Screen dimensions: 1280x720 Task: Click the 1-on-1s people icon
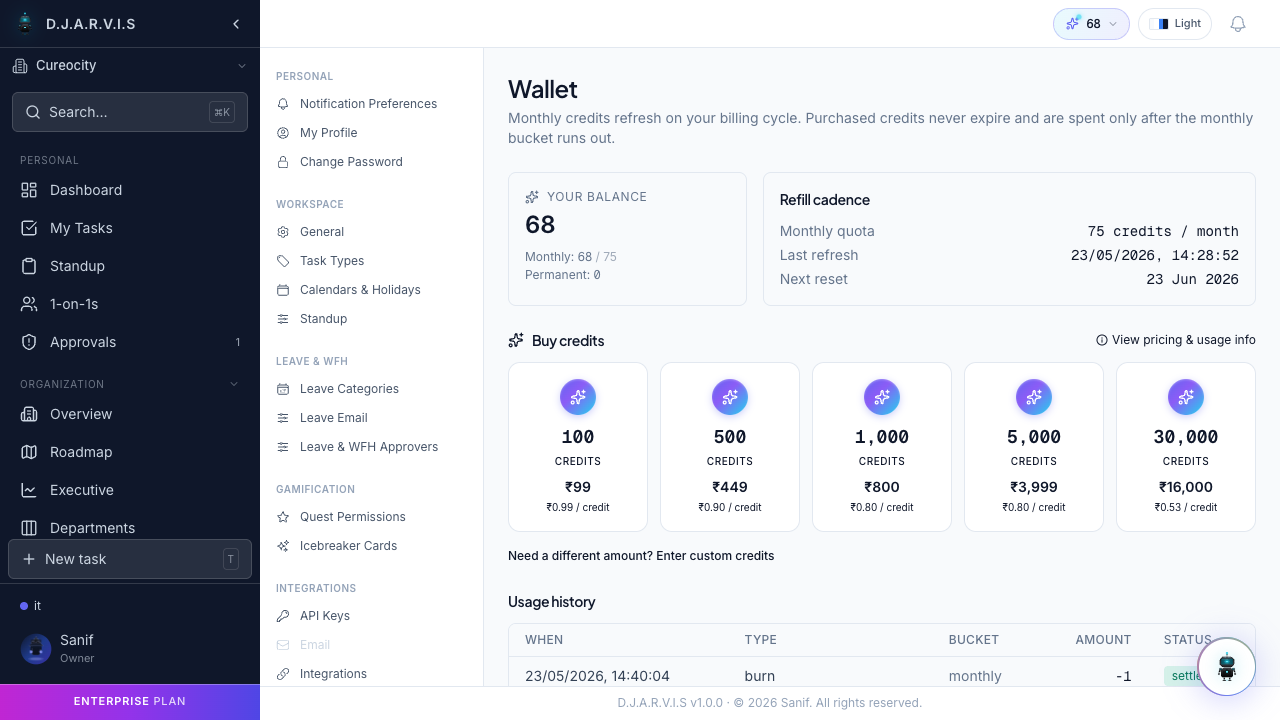click(29, 304)
